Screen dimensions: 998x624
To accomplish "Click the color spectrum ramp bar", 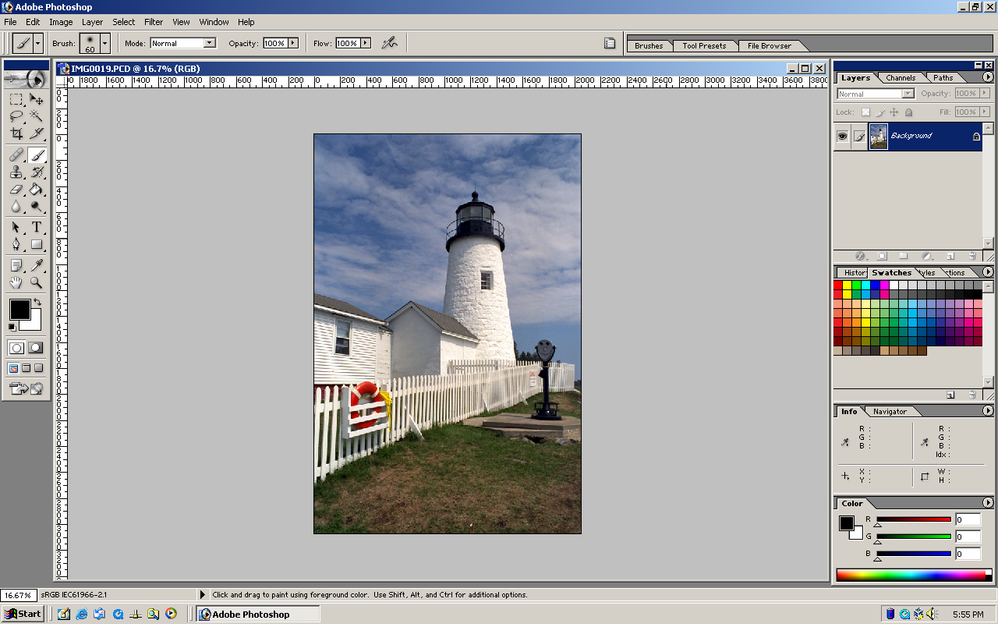I will (914, 575).
